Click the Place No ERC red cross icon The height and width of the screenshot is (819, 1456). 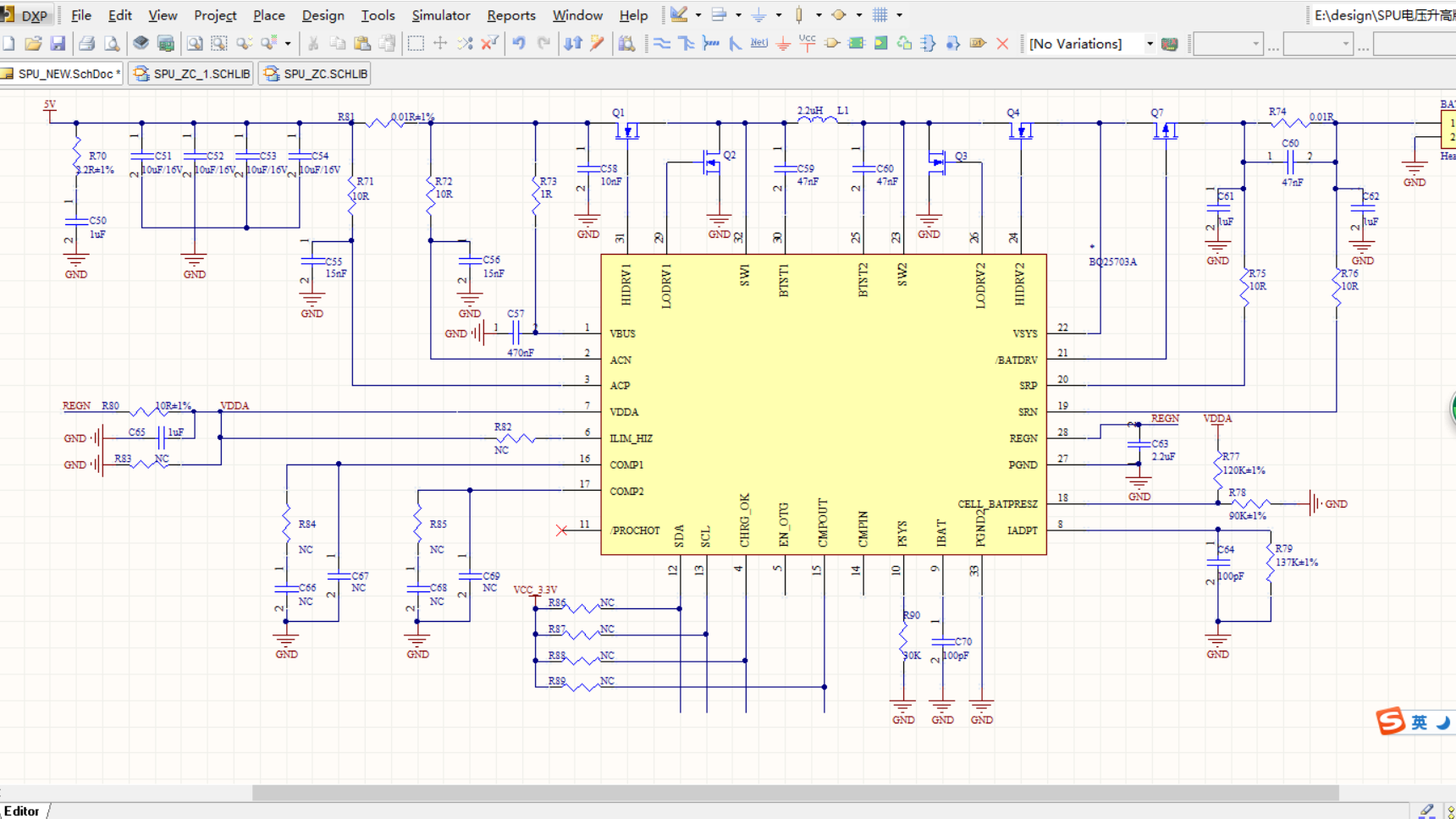[1002, 43]
